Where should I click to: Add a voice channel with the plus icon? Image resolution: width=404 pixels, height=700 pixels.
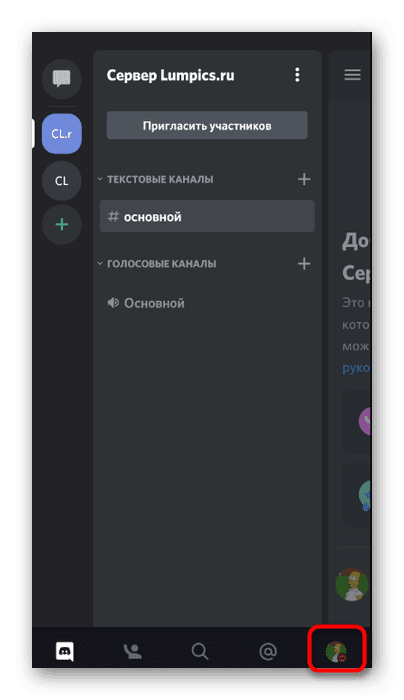[304, 264]
